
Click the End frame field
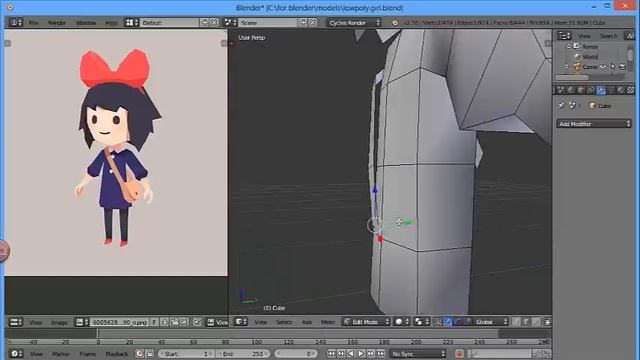click(x=242, y=353)
